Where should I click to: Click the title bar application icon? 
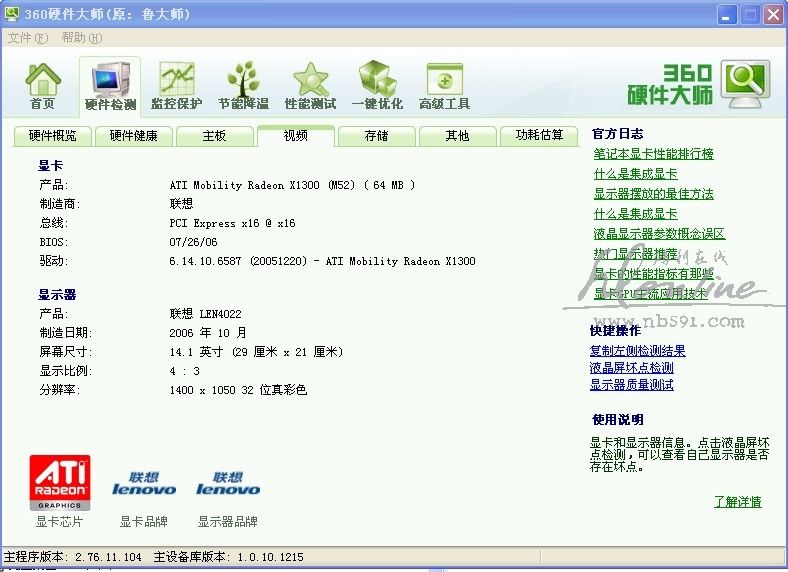point(12,14)
